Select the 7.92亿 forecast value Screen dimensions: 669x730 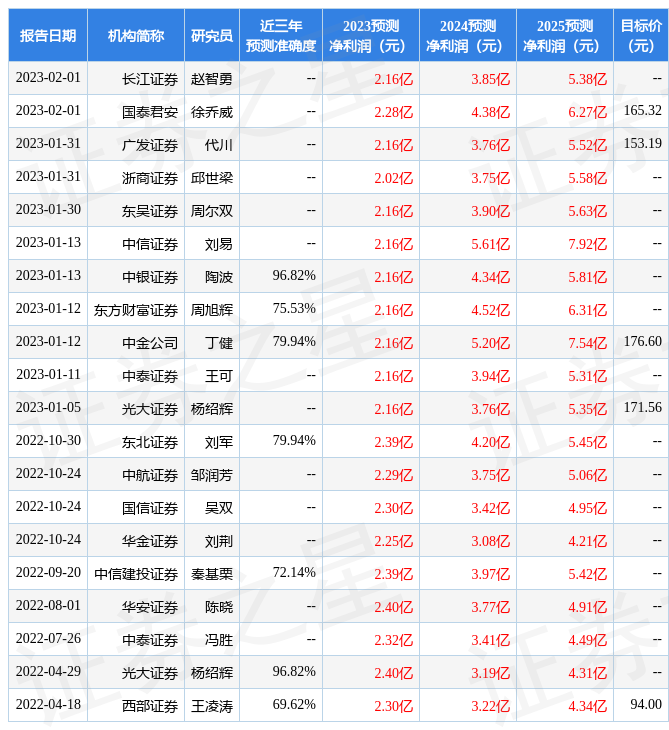pyautogui.click(x=588, y=244)
